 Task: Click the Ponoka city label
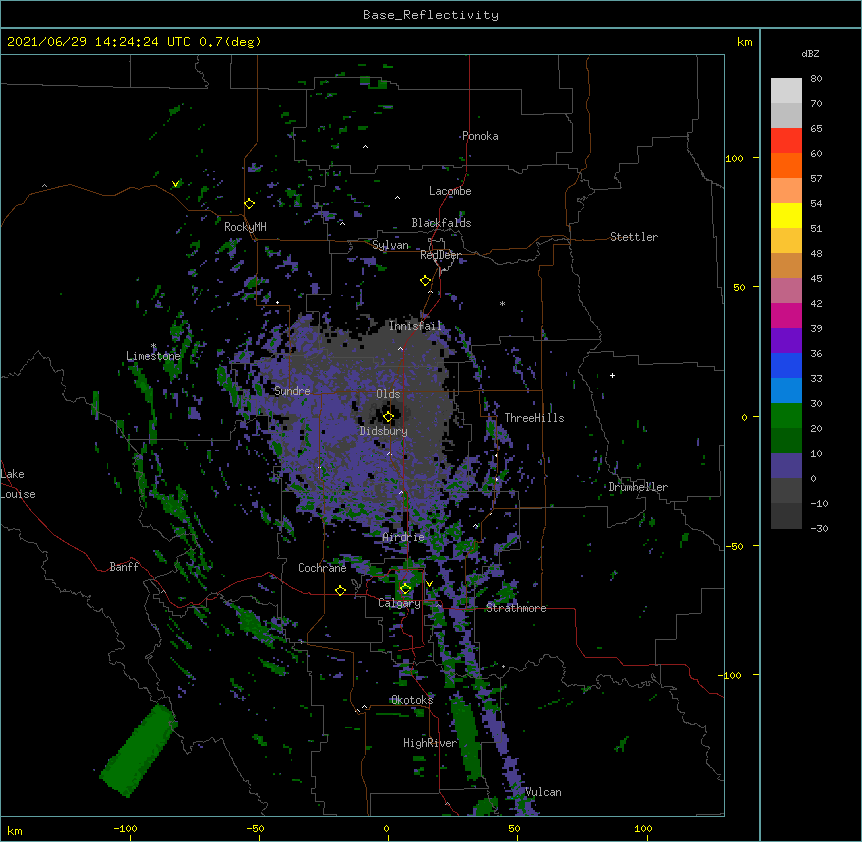coord(480,136)
